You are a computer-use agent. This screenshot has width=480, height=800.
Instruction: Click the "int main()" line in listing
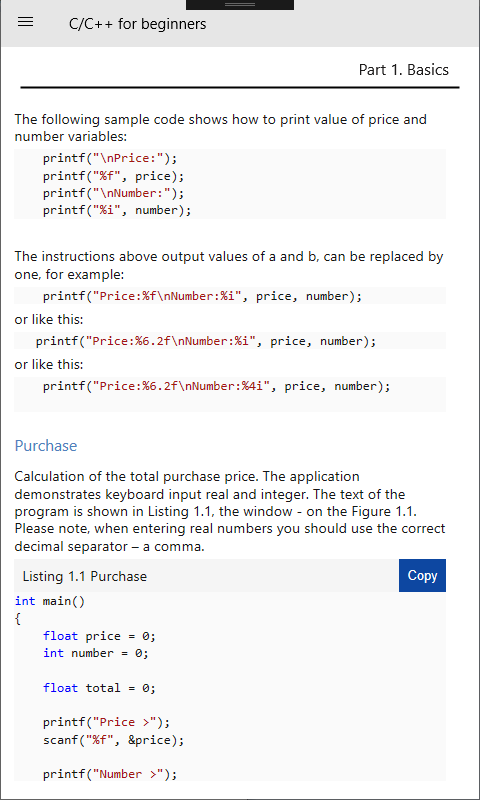click(x=50, y=602)
